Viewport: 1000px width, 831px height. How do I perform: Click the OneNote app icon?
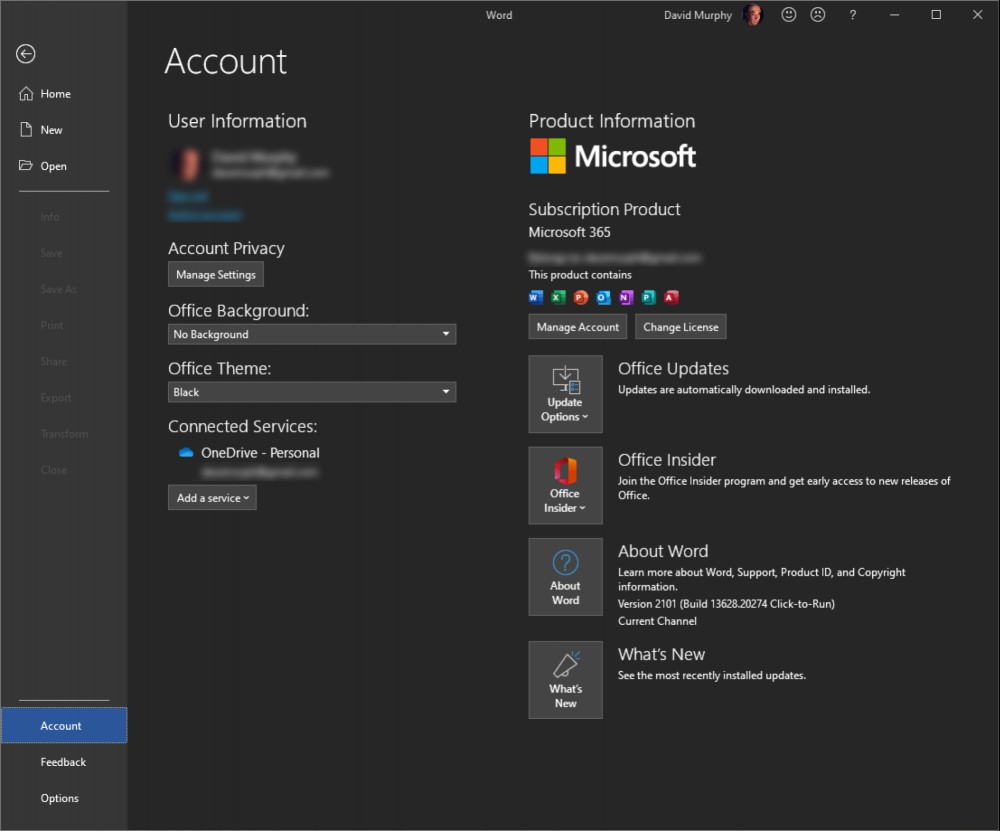pyautogui.click(x=626, y=297)
